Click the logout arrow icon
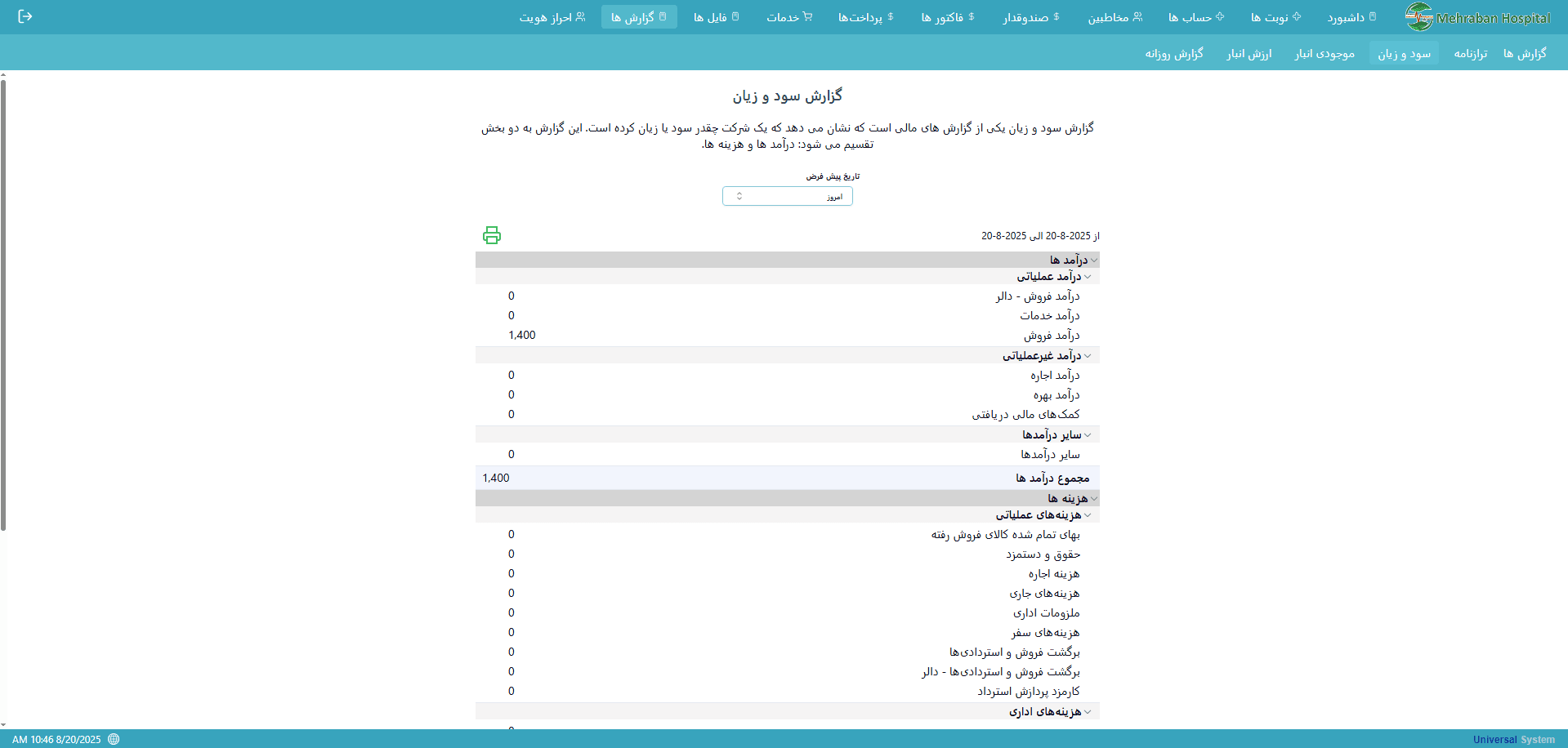Viewport: 1568px width, 748px height. click(25, 16)
